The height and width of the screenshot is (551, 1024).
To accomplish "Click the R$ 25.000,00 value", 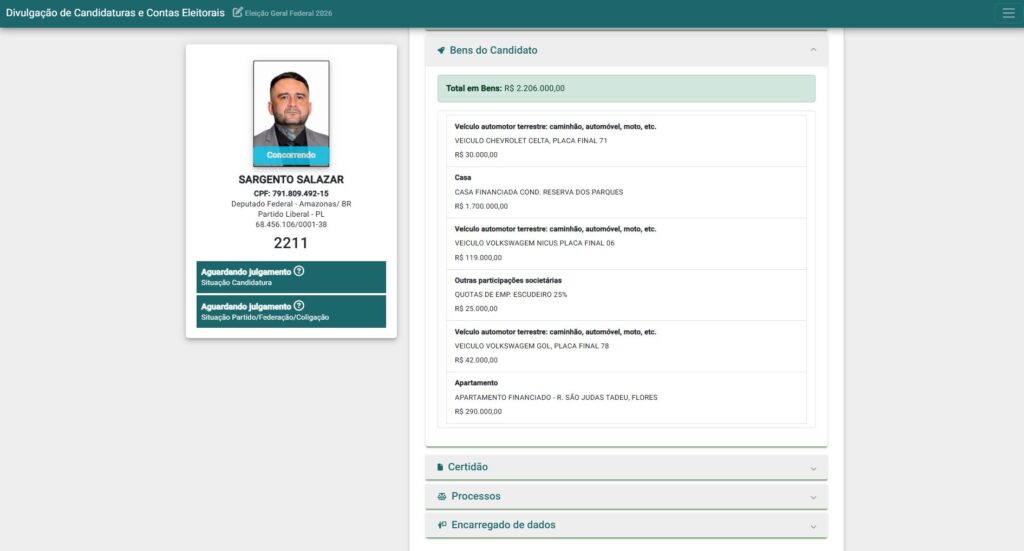I will [476, 309].
